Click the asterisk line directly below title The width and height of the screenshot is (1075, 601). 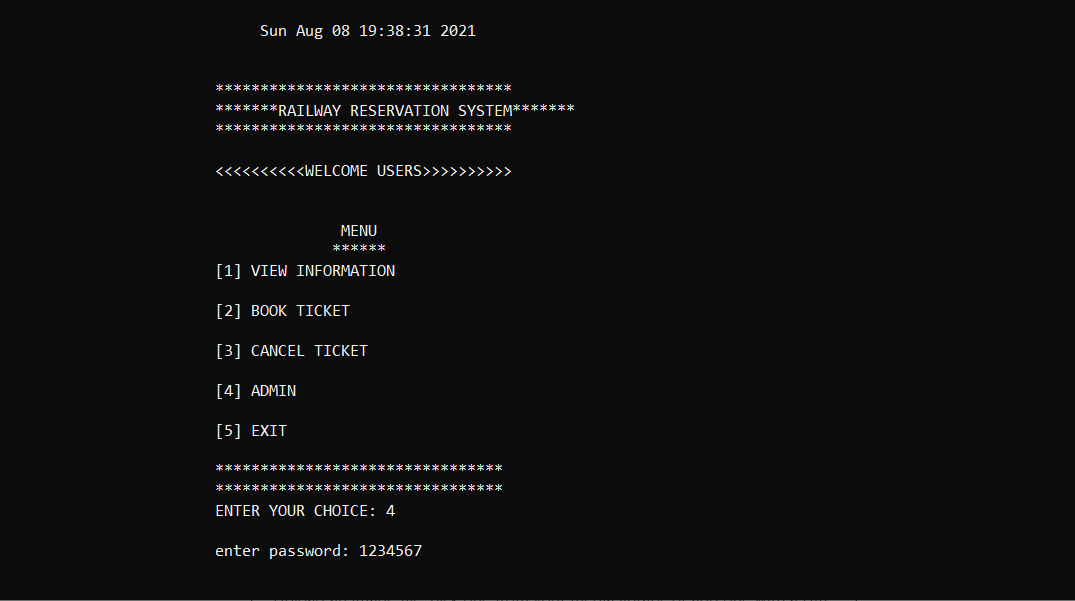pos(363,130)
